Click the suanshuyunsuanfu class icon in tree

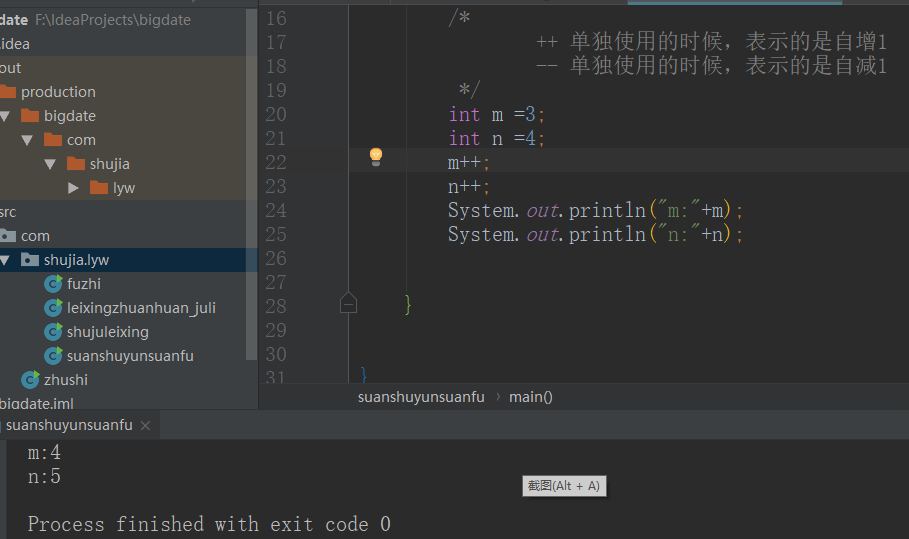click(x=53, y=356)
